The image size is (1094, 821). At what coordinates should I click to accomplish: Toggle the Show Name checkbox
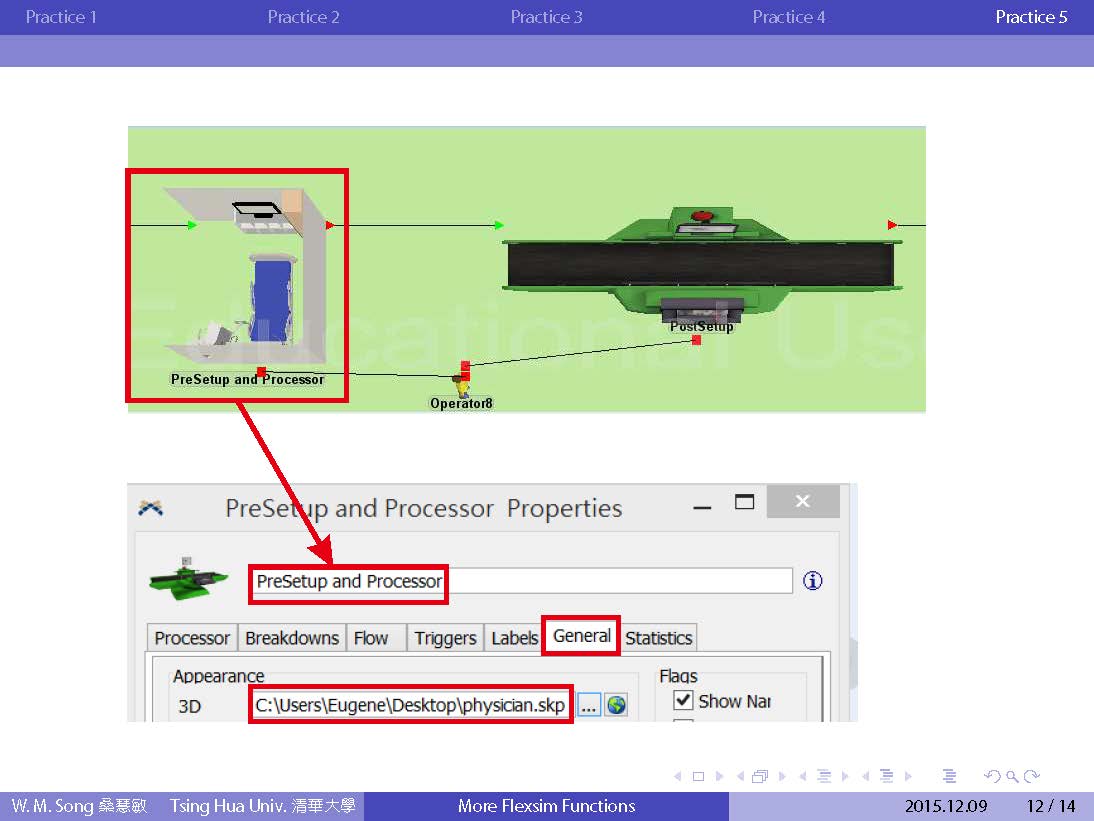(684, 701)
